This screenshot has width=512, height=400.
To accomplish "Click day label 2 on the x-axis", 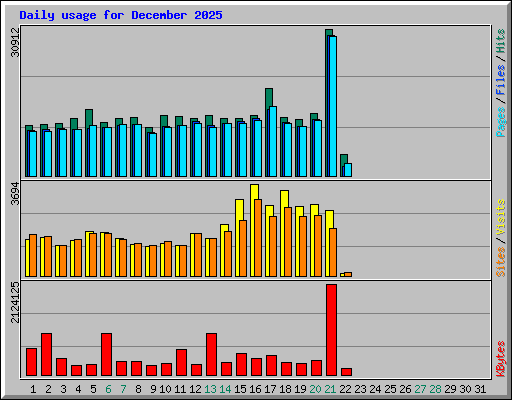I will (x=48, y=389).
